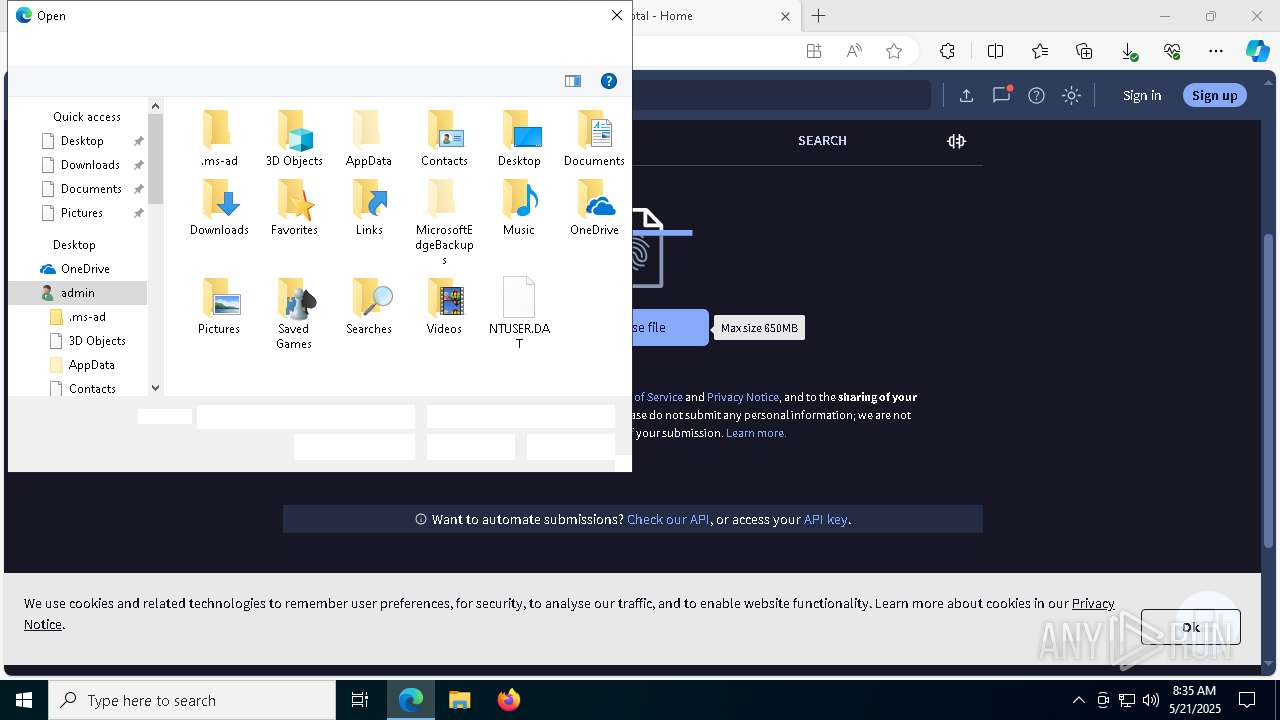Open Task View on the taskbar

click(360, 700)
